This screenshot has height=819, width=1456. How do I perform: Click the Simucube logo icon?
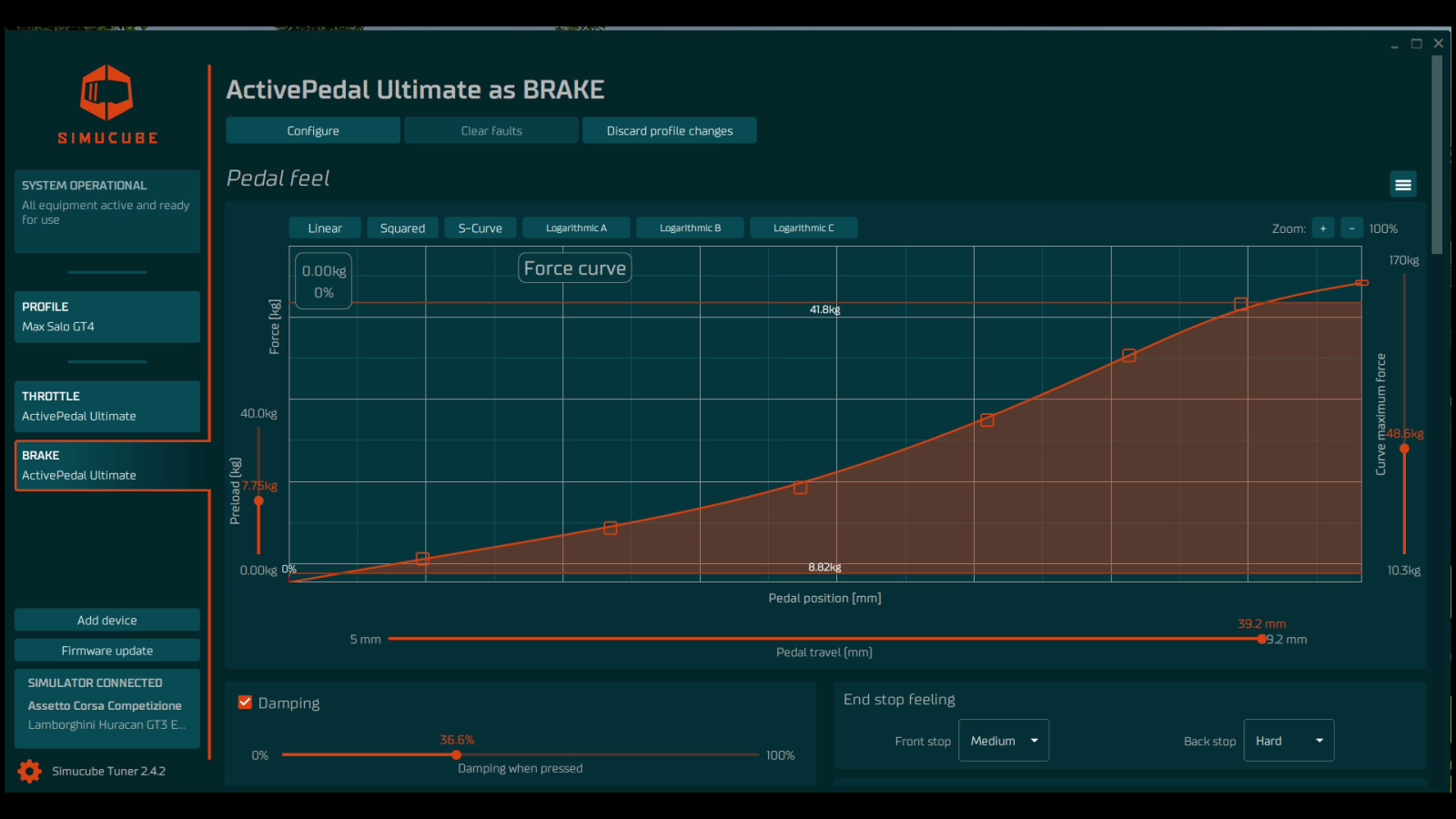coord(106,92)
